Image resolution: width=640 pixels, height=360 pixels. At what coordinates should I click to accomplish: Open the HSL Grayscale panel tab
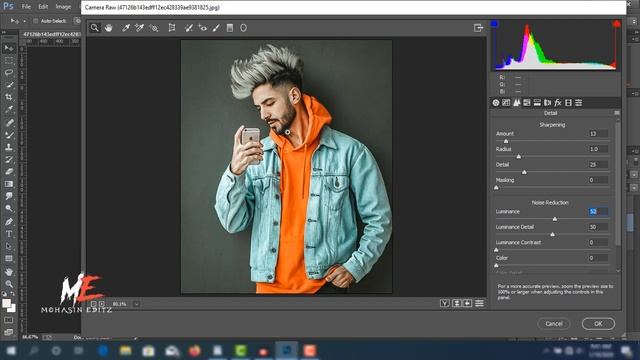527,102
